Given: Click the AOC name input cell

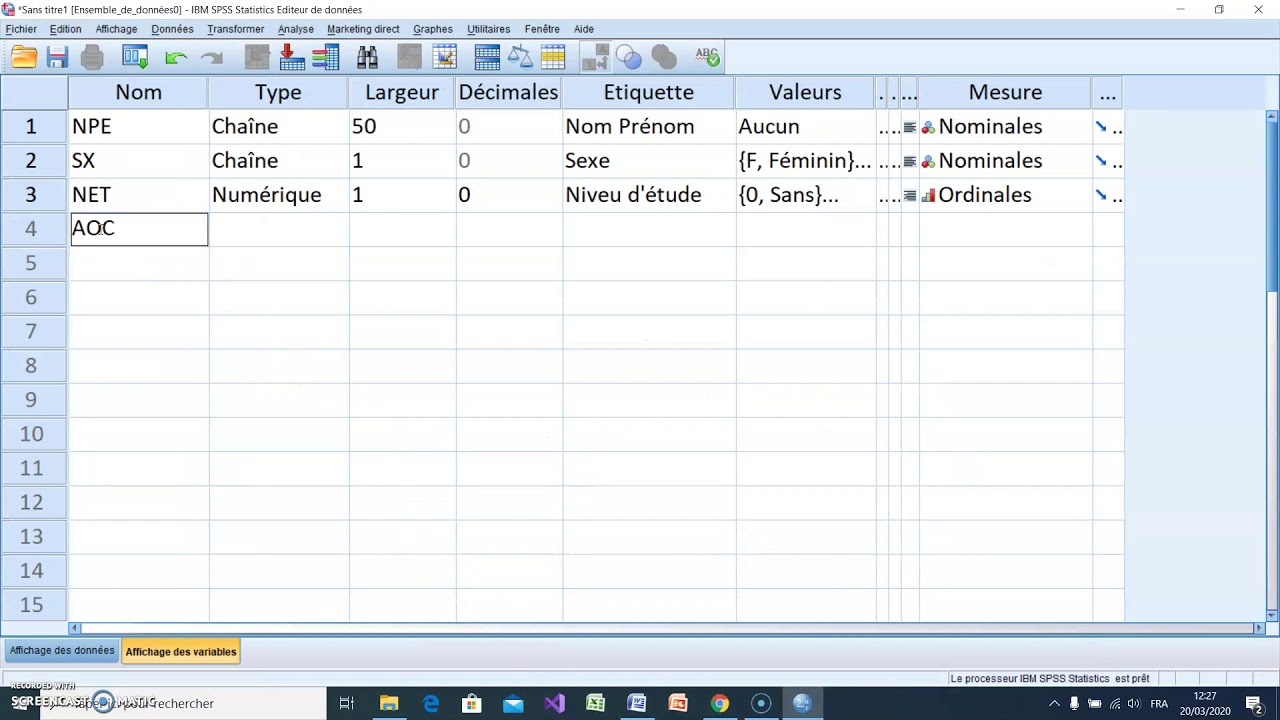Looking at the screenshot, I should point(139,228).
